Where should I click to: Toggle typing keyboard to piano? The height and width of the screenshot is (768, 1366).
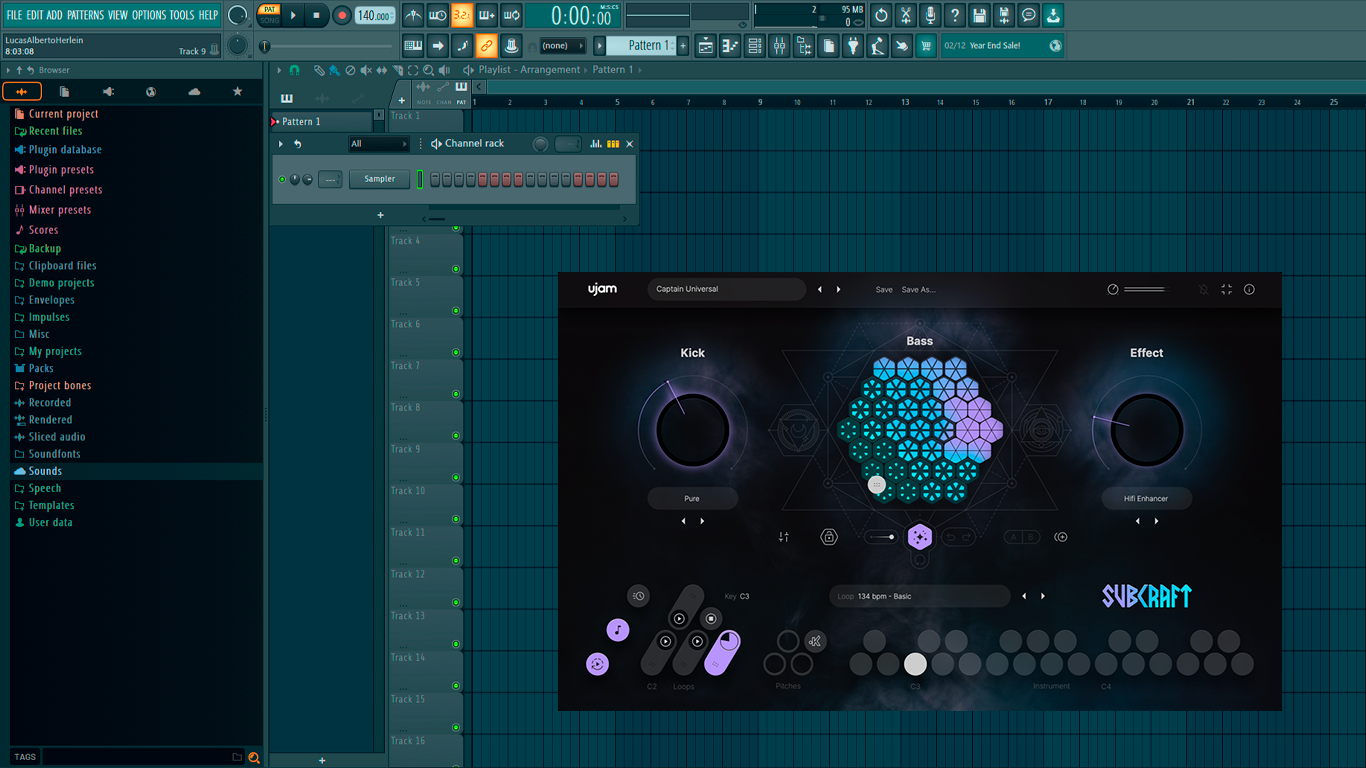413,46
